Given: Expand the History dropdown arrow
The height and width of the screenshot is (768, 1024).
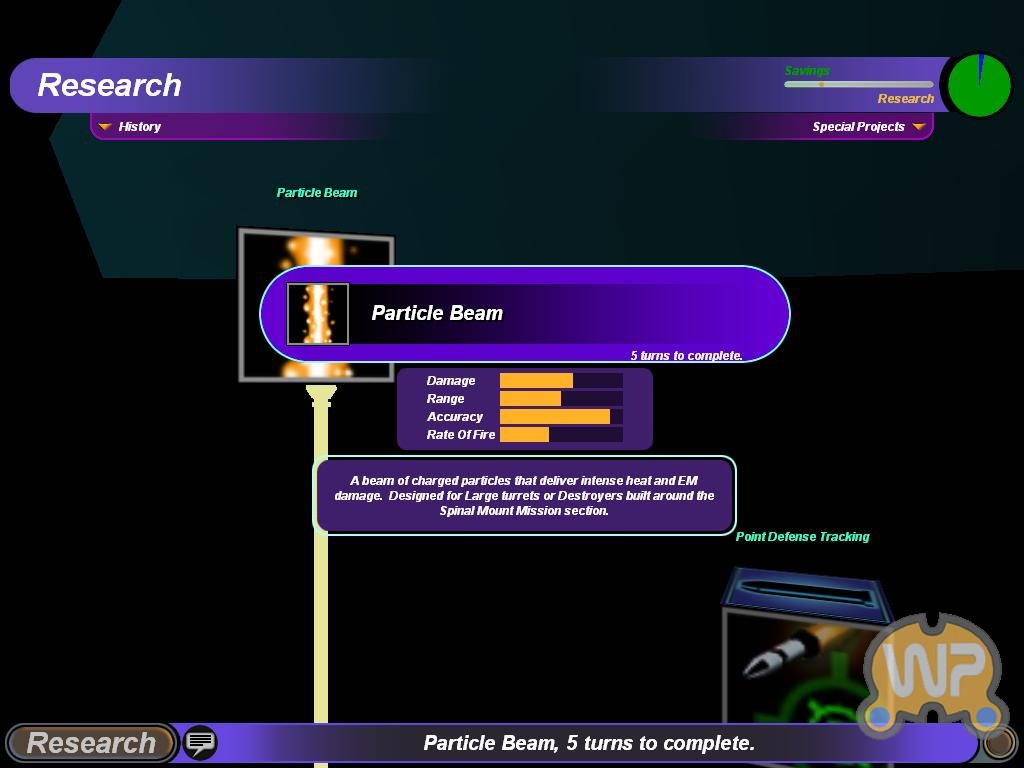Looking at the screenshot, I should click(104, 127).
